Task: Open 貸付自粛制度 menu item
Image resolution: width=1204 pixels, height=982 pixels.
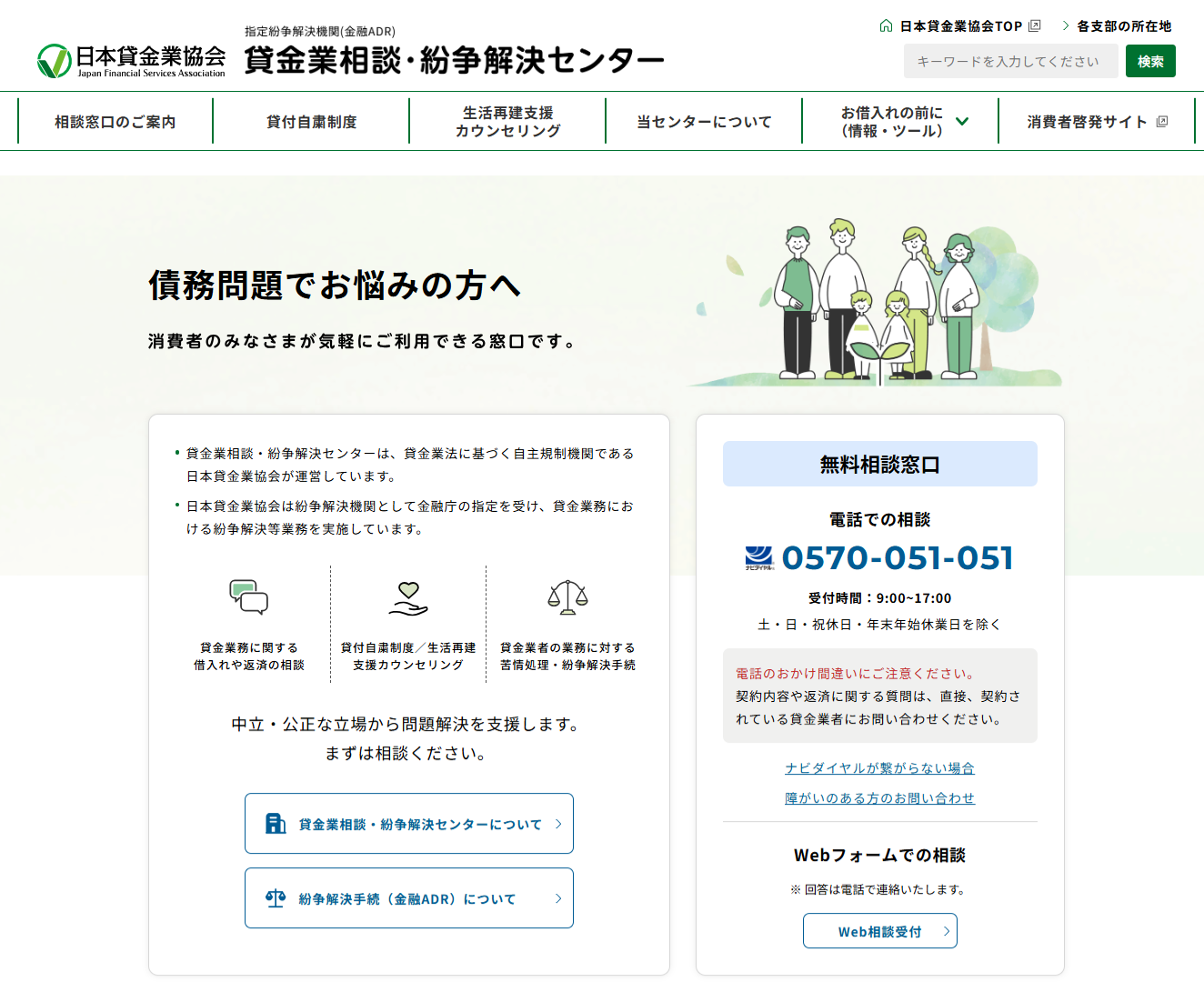Action: (x=311, y=122)
